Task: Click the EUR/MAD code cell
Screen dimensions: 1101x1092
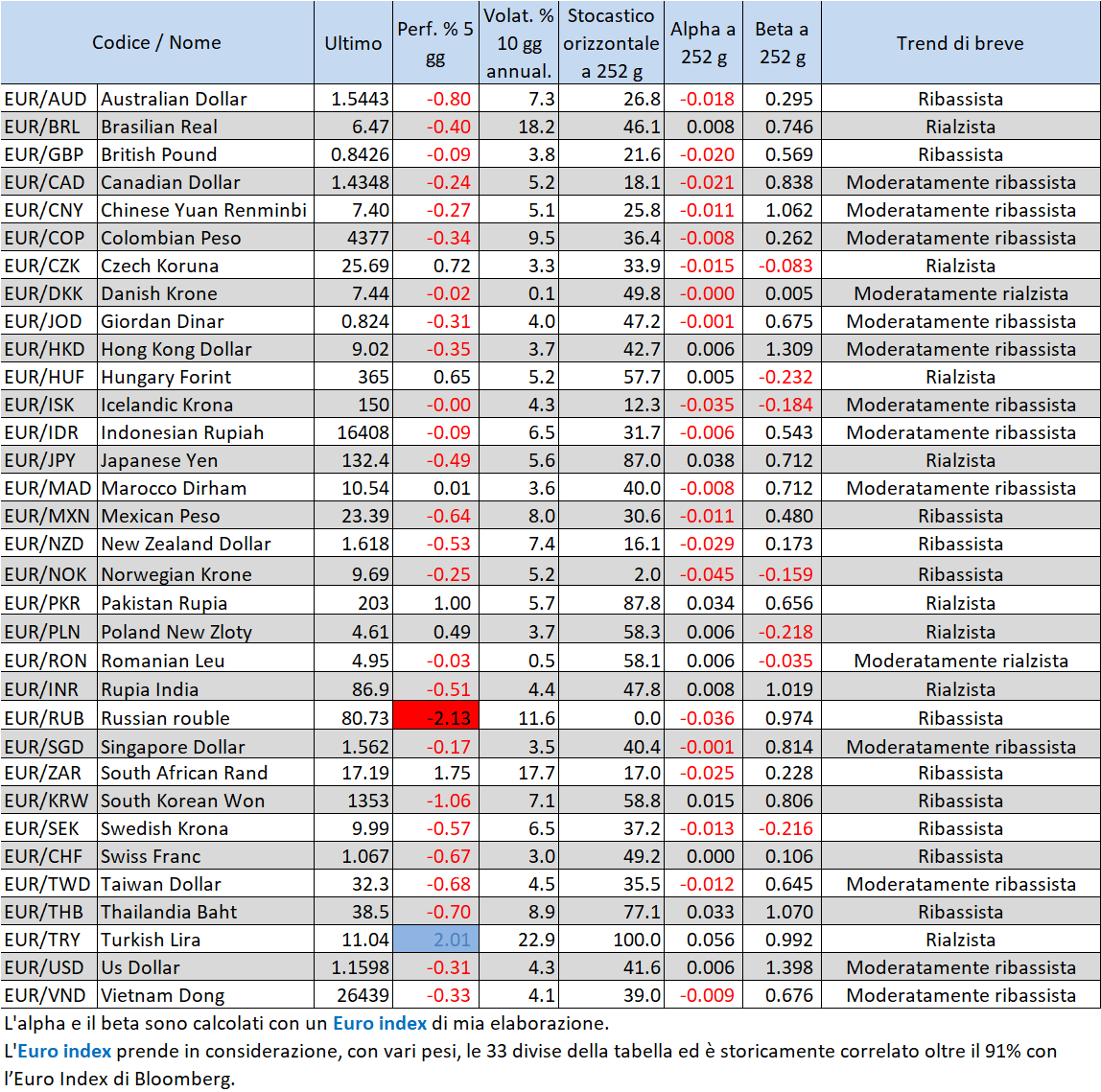Action: 49,488
